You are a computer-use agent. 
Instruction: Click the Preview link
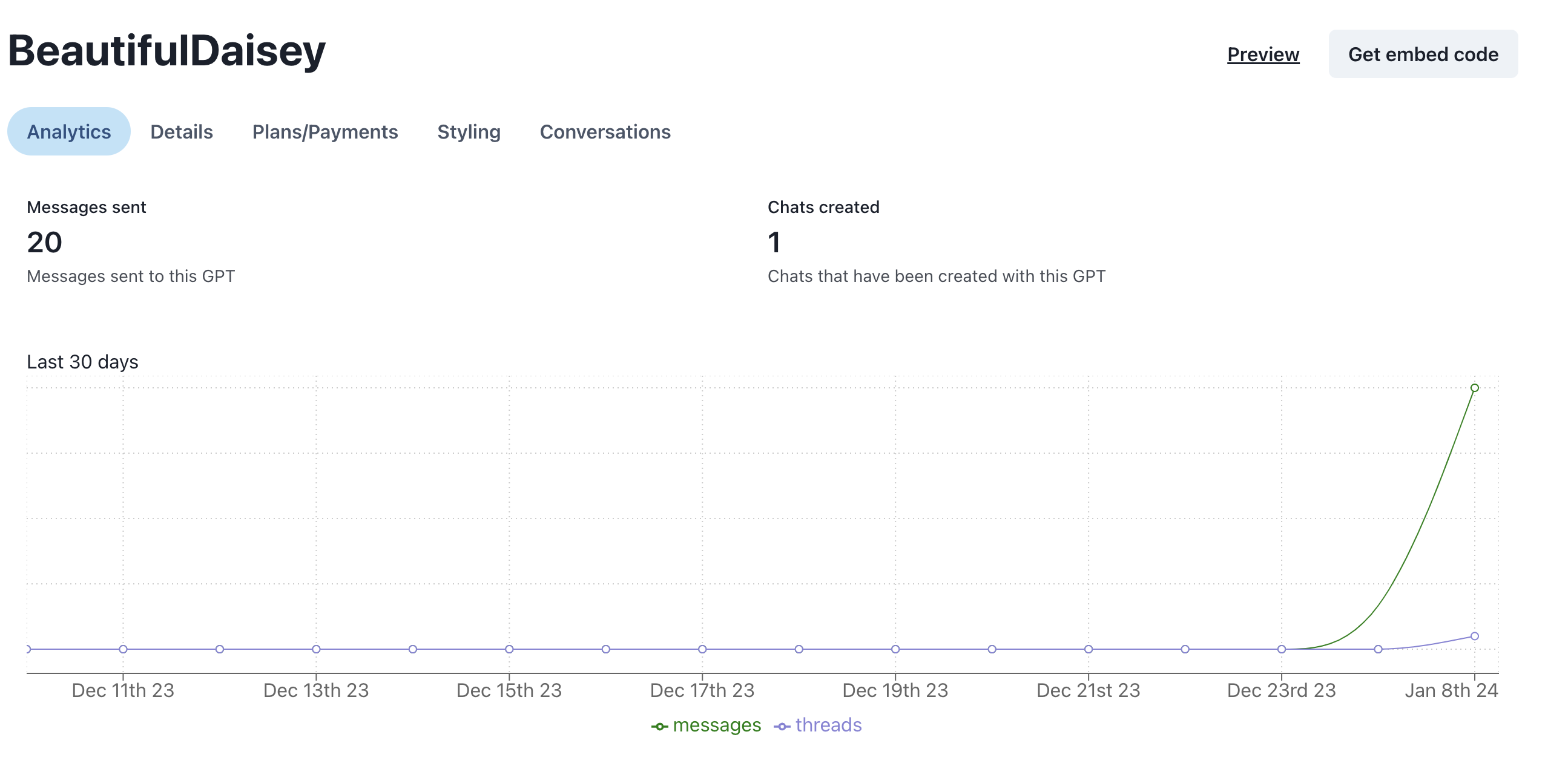click(1263, 54)
